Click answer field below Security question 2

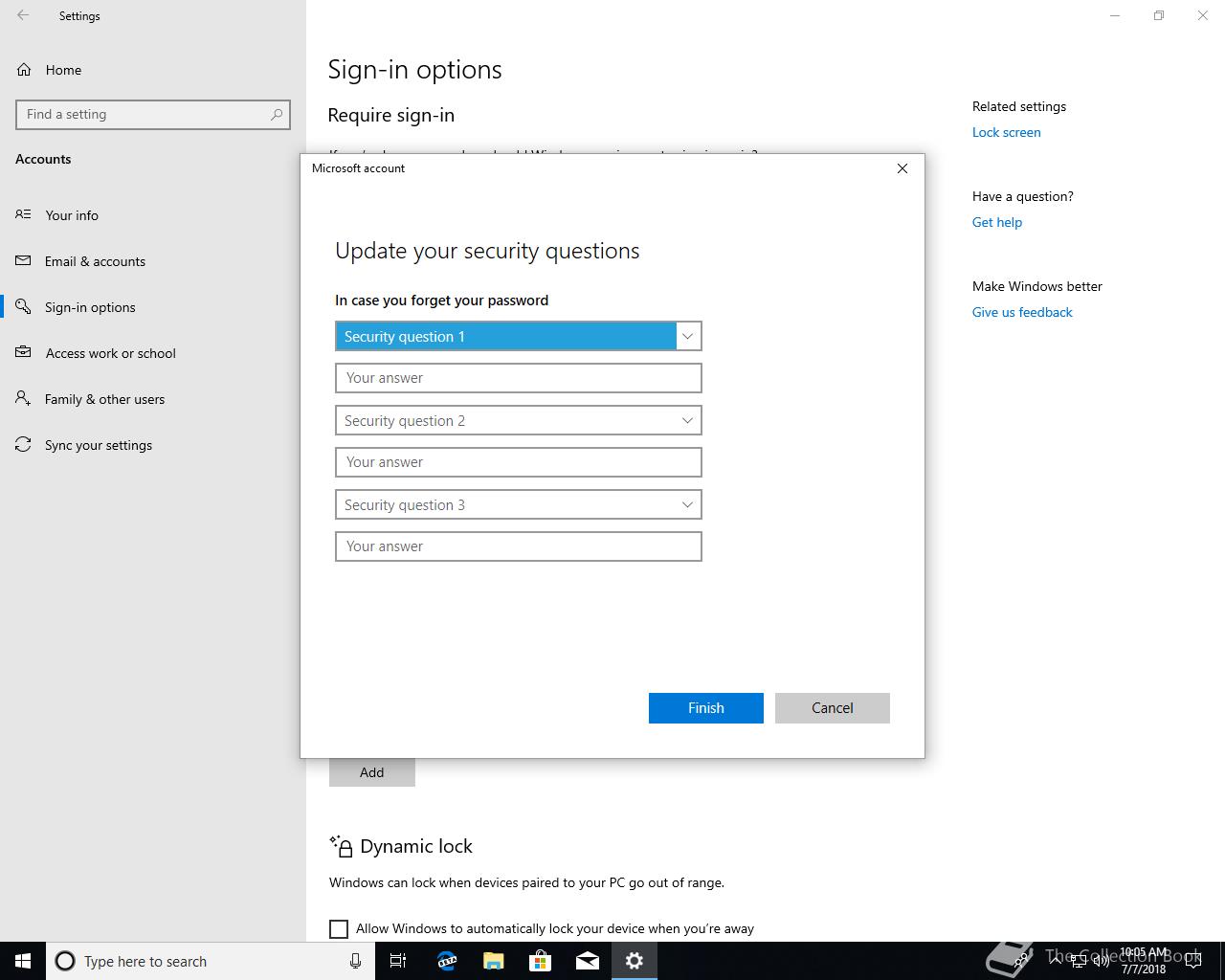click(518, 462)
